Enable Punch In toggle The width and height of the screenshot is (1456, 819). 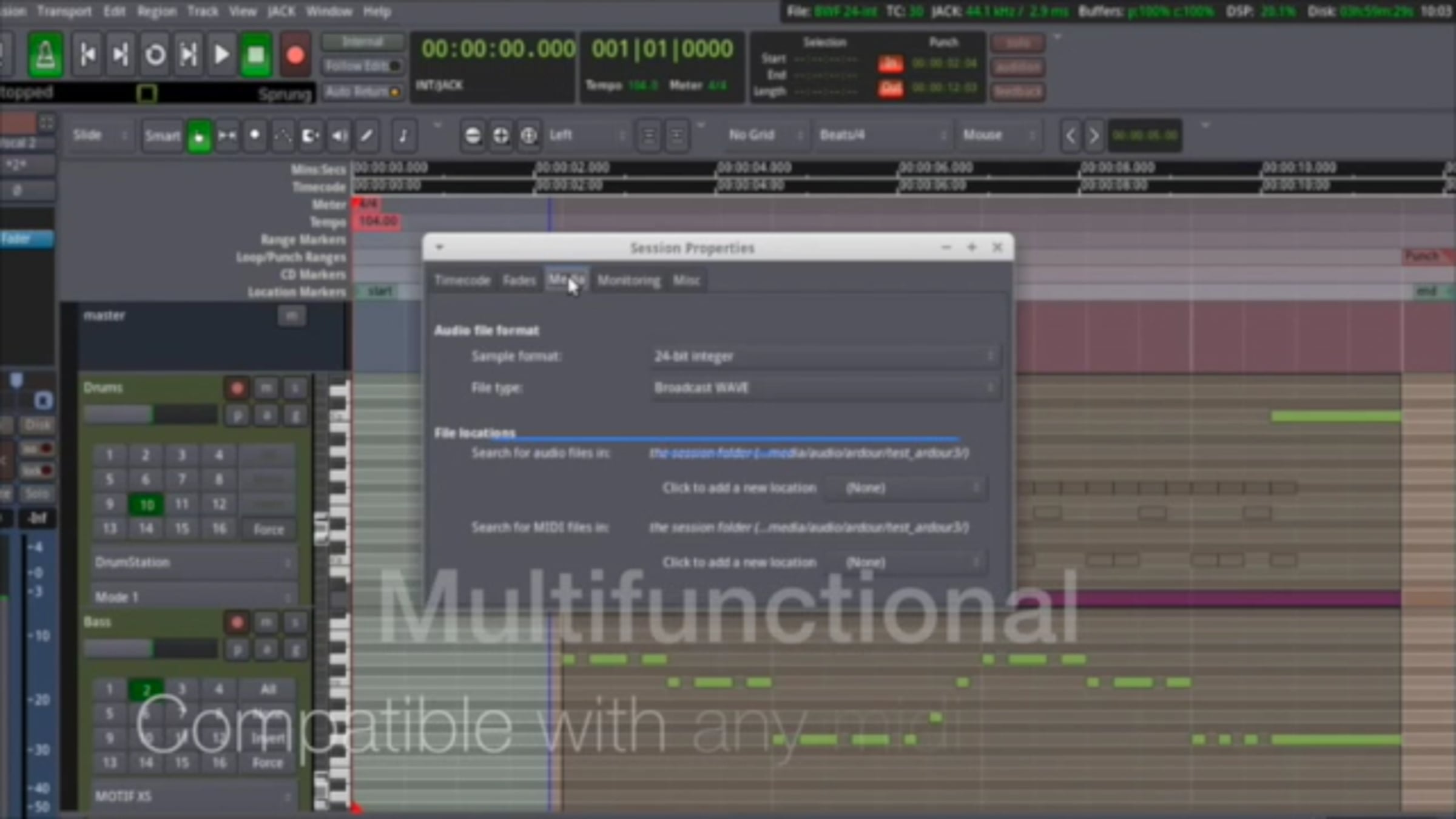pyautogui.click(x=891, y=63)
